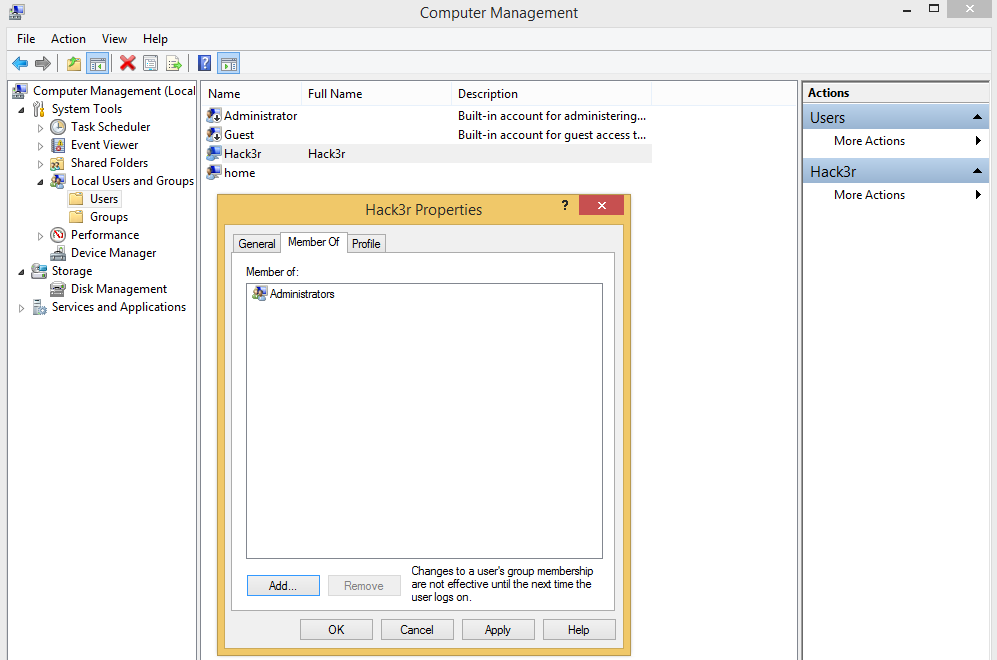The width and height of the screenshot is (997, 660).
Task: Click the Add... button
Action: point(283,586)
